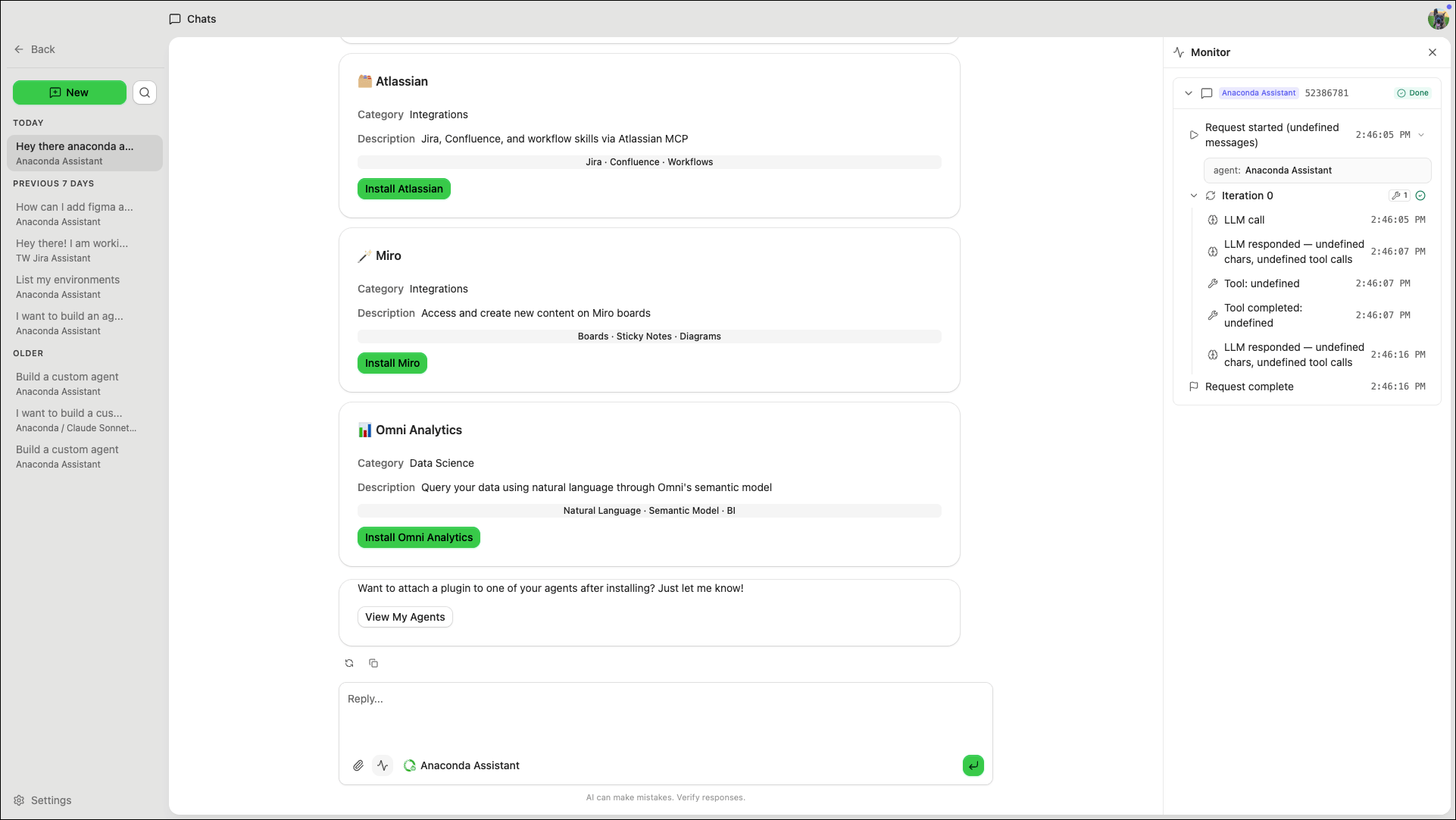
Task: Click the attach file paperclip icon
Action: [358, 765]
